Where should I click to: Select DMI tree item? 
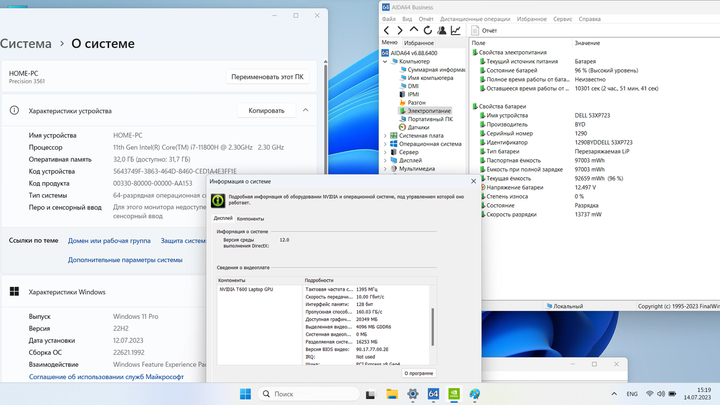tap(409, 86)
